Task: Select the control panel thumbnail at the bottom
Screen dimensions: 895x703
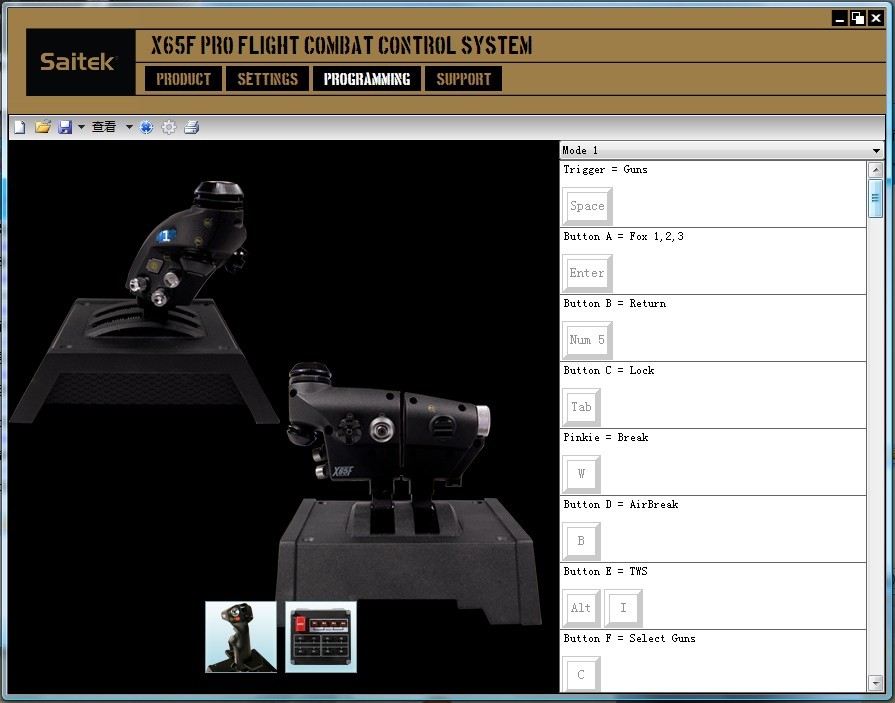Action: point(321,637)
